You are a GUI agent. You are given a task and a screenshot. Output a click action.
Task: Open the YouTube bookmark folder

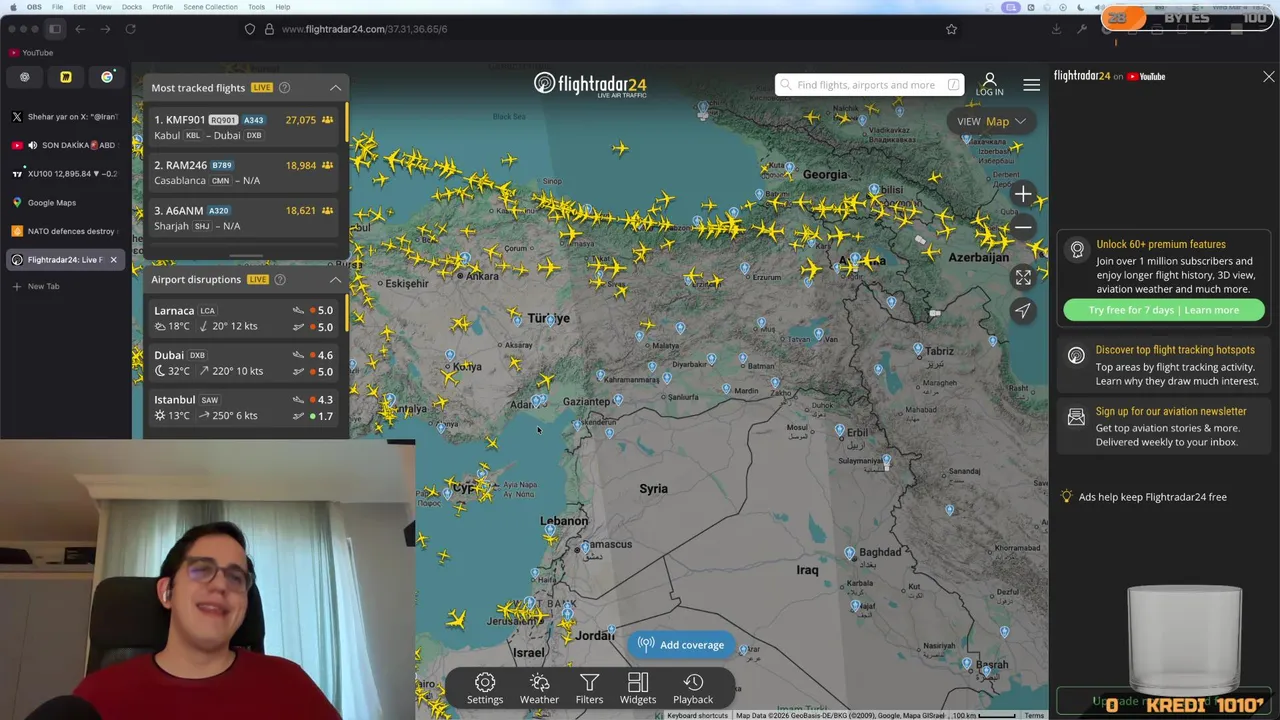tap(31, 53)
